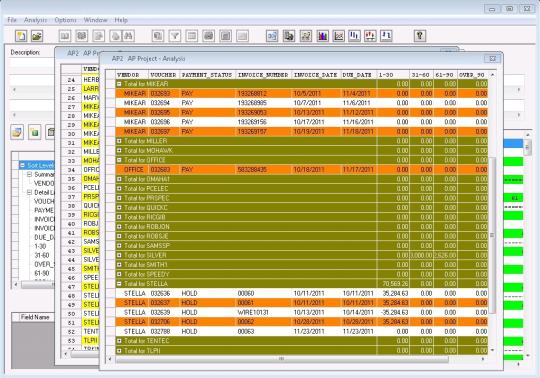Click the last chart icon before the Help icon
The image size is (540, 378).
pos(386,36)
